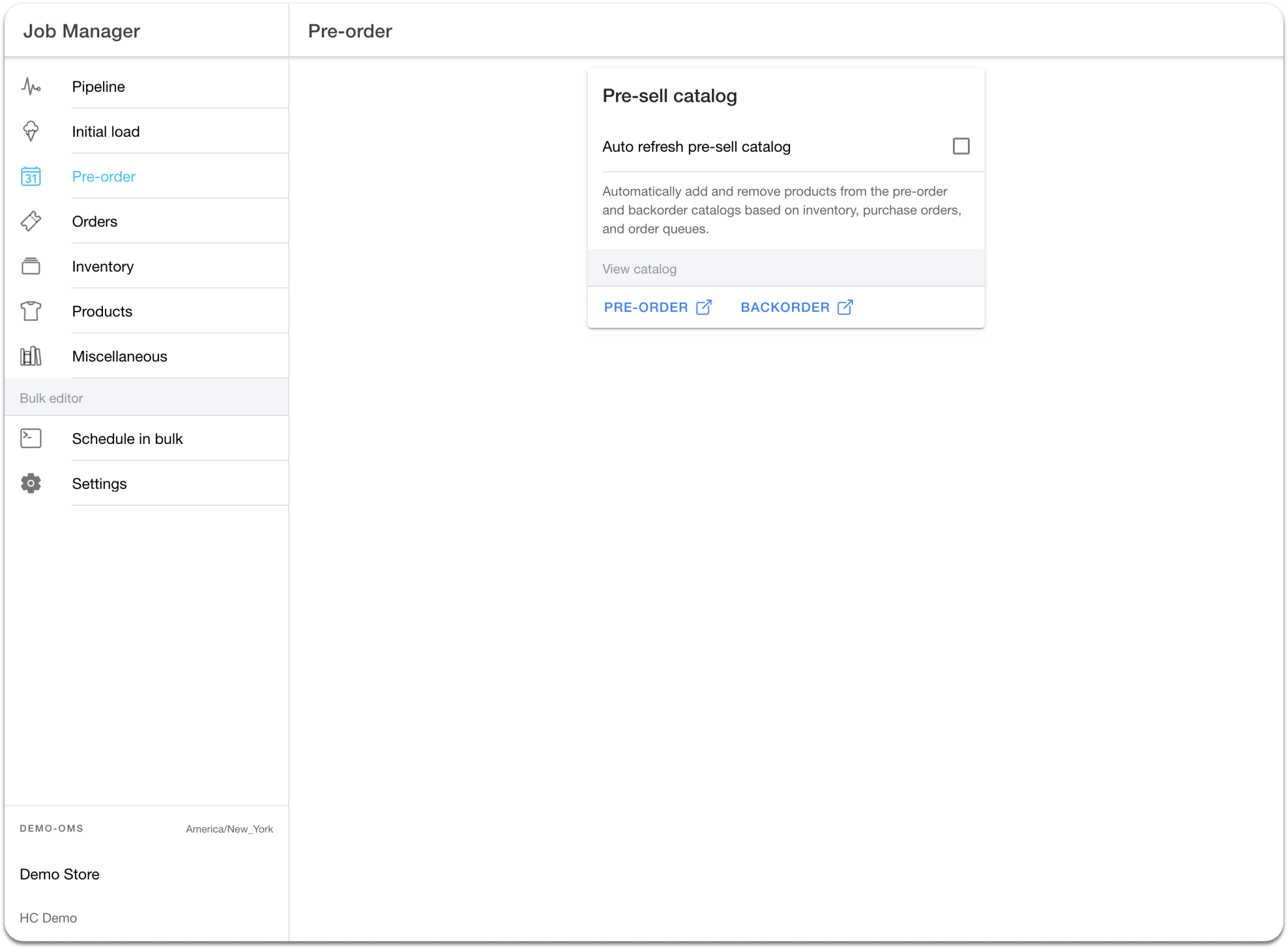Open the PRE-ORDER catalog link
1288x949 pixels.
click(646, 307)
